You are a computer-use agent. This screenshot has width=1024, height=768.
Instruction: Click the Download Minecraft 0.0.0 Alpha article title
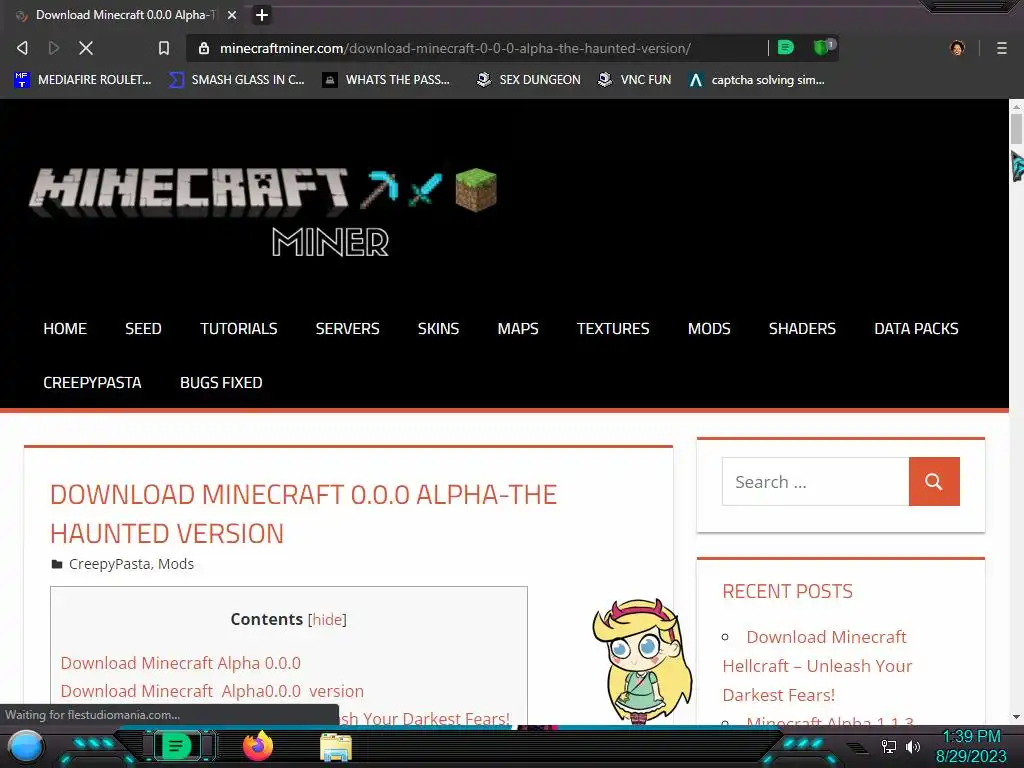pyautogui.click(x=304, y=514)
